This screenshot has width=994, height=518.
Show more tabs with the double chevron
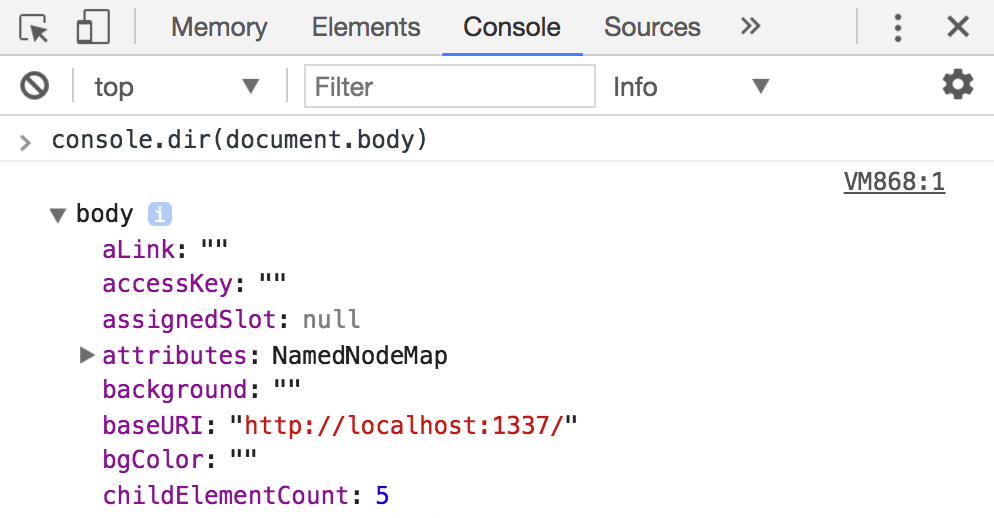(750, 27)
